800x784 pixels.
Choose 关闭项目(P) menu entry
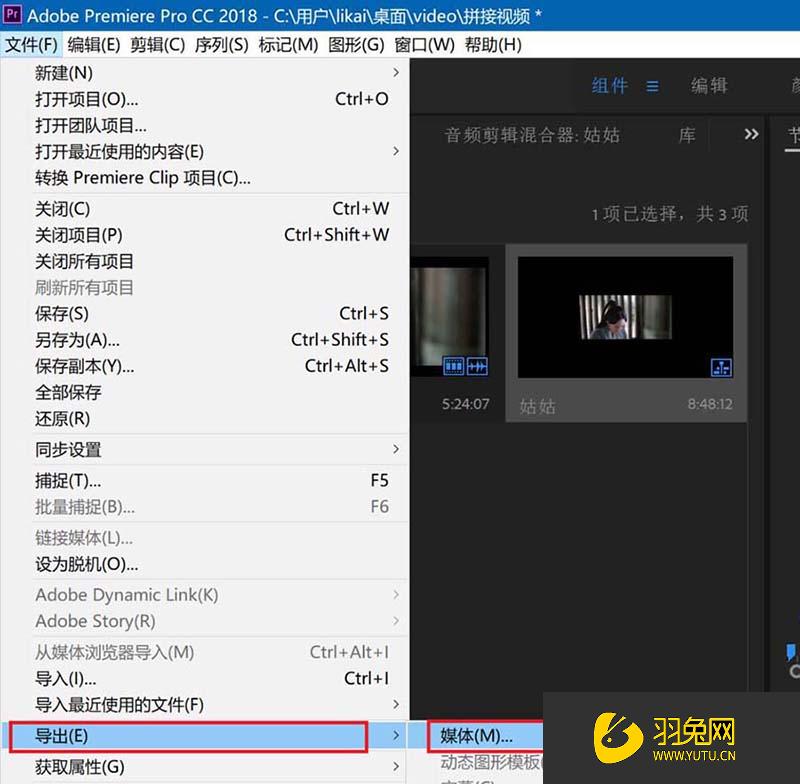click(205, 235)
